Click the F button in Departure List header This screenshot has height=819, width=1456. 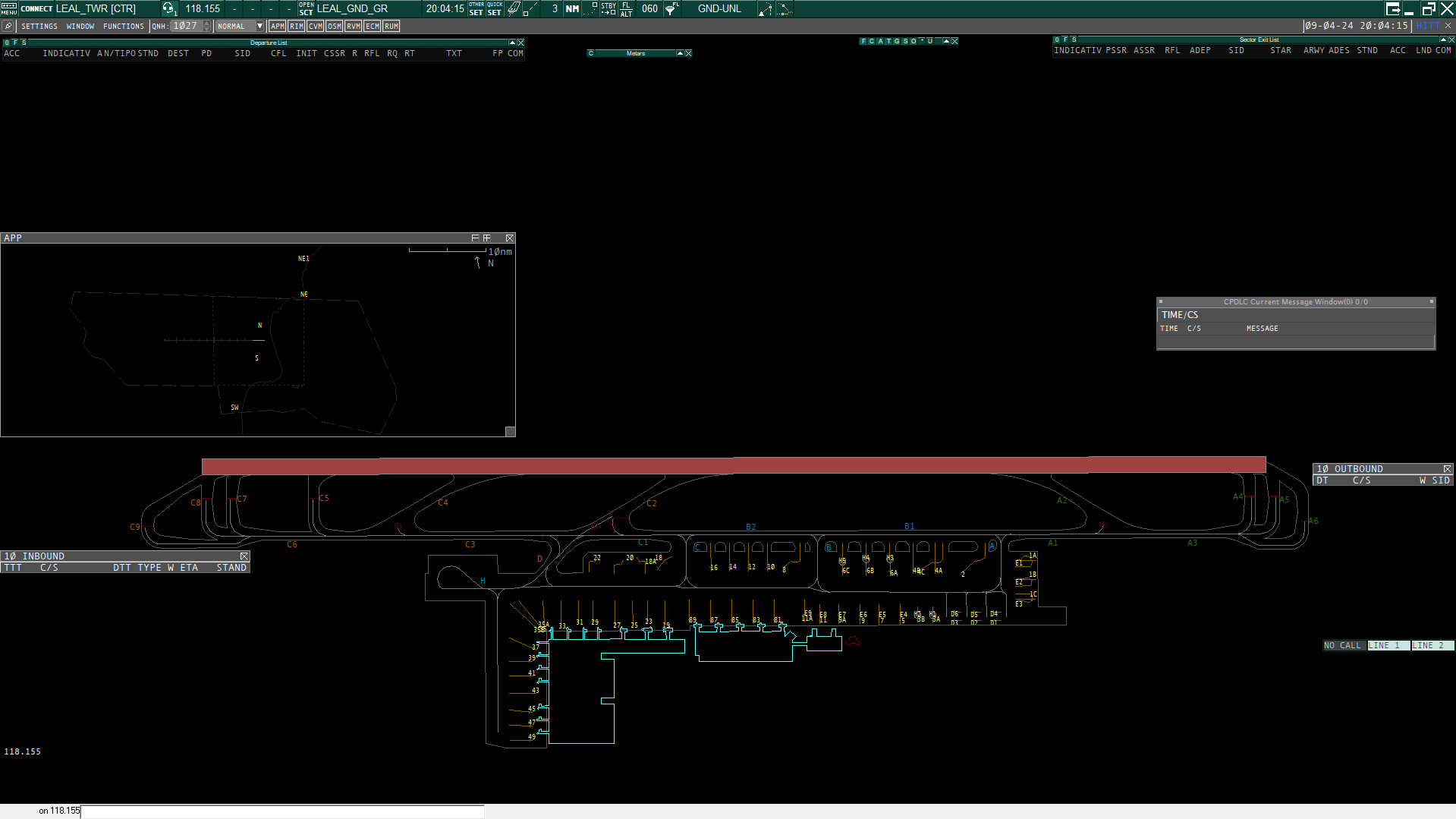[15, 43]
